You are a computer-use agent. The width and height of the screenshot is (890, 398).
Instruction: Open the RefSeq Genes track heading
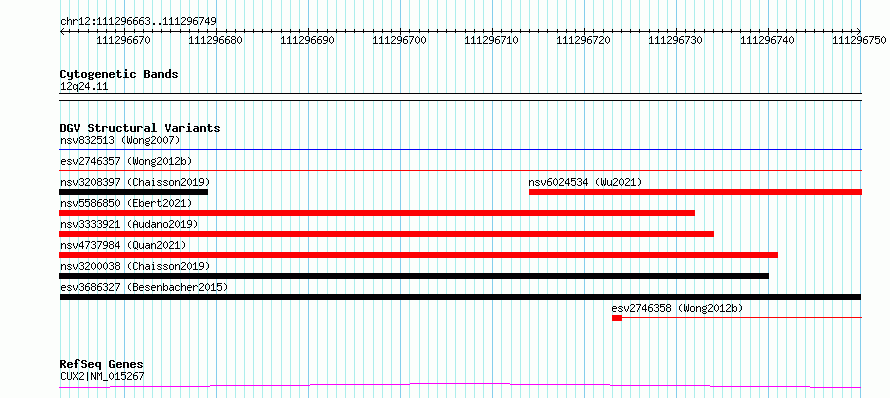coord(102,365)
